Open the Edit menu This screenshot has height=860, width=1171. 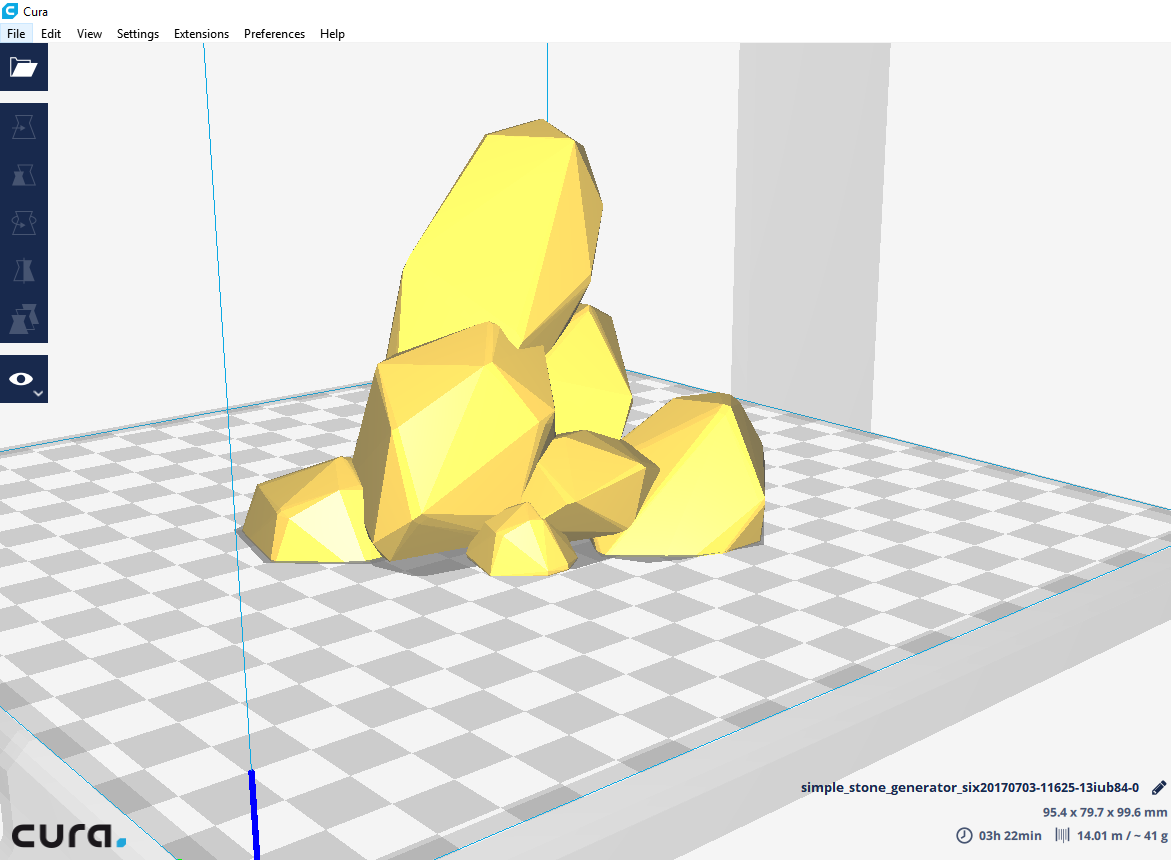(x=51, y=34)
